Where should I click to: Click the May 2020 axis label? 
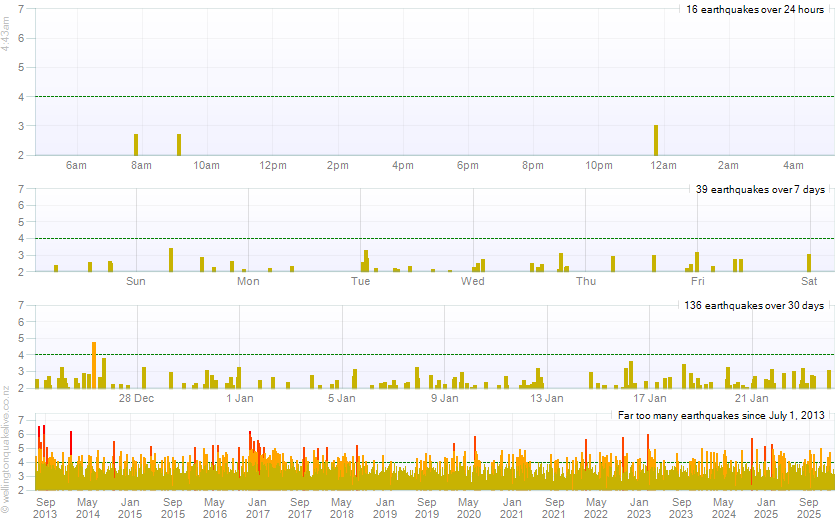(x=469, y=508)
